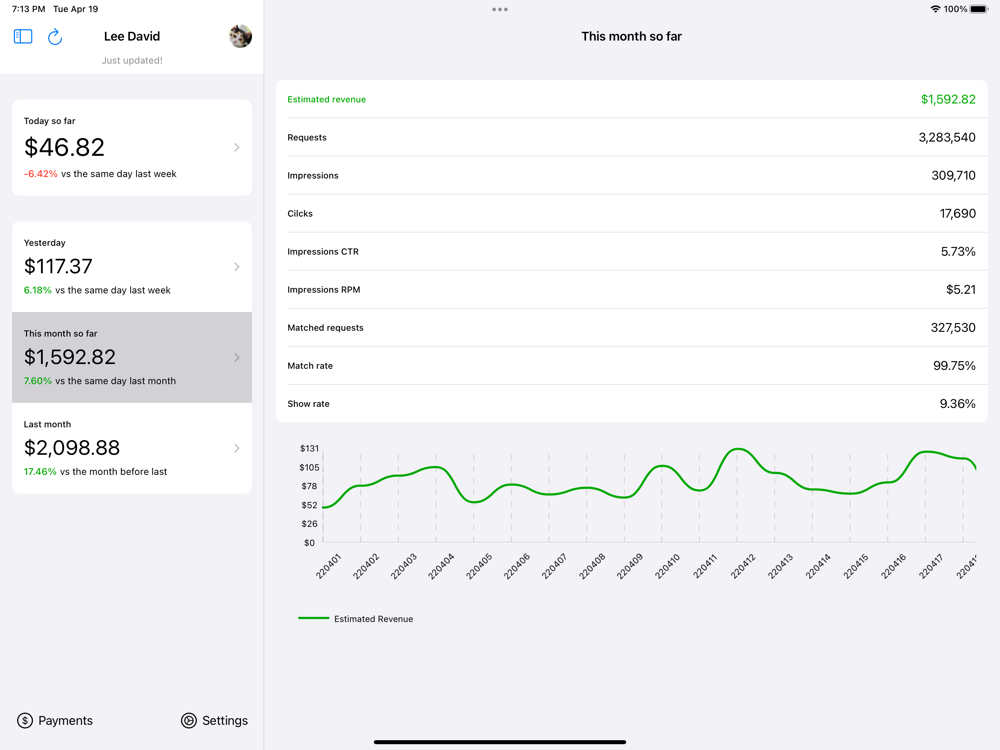Tap the 7:13 PM clock
Screen dimensions: 1000x750
(28, 9)
